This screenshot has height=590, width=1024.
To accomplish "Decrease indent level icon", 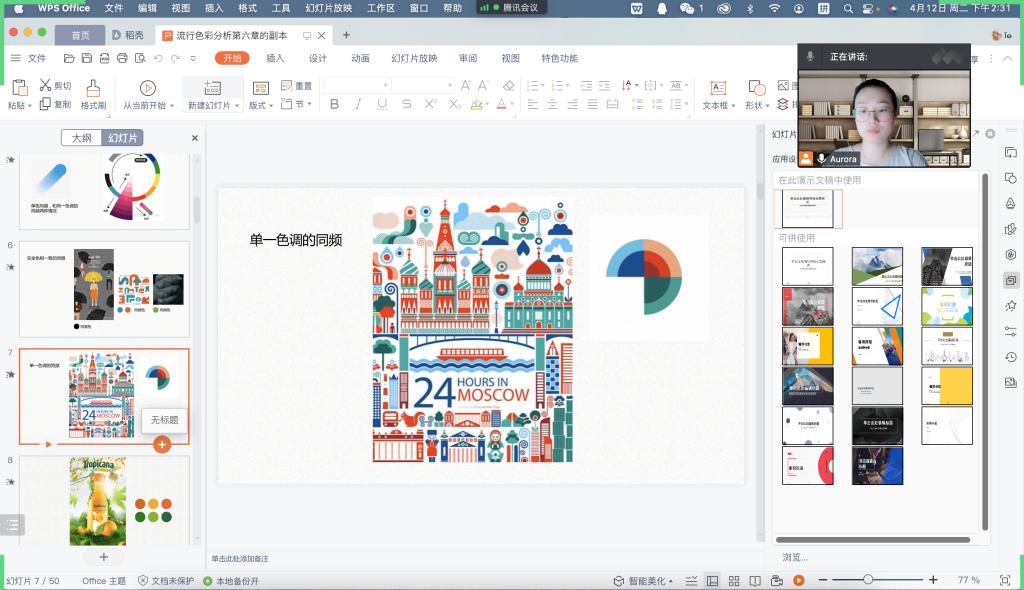I will [586, 85].
